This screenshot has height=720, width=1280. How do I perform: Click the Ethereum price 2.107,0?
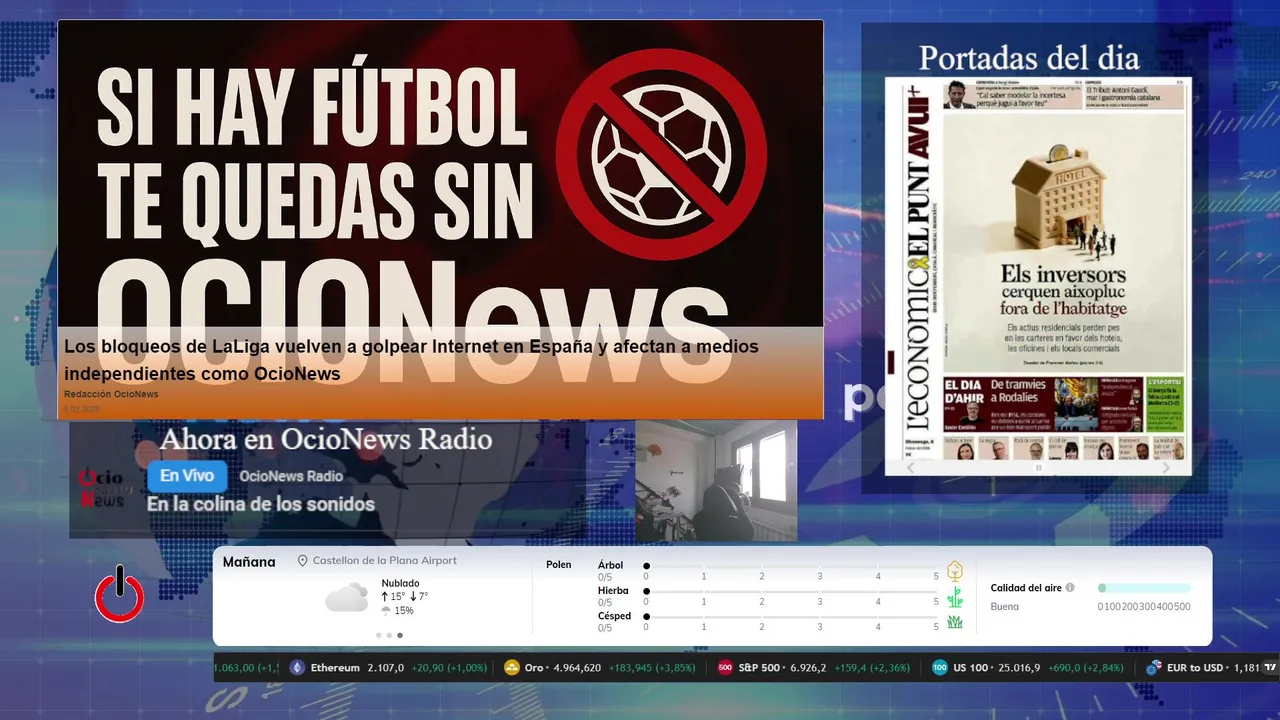384,668
